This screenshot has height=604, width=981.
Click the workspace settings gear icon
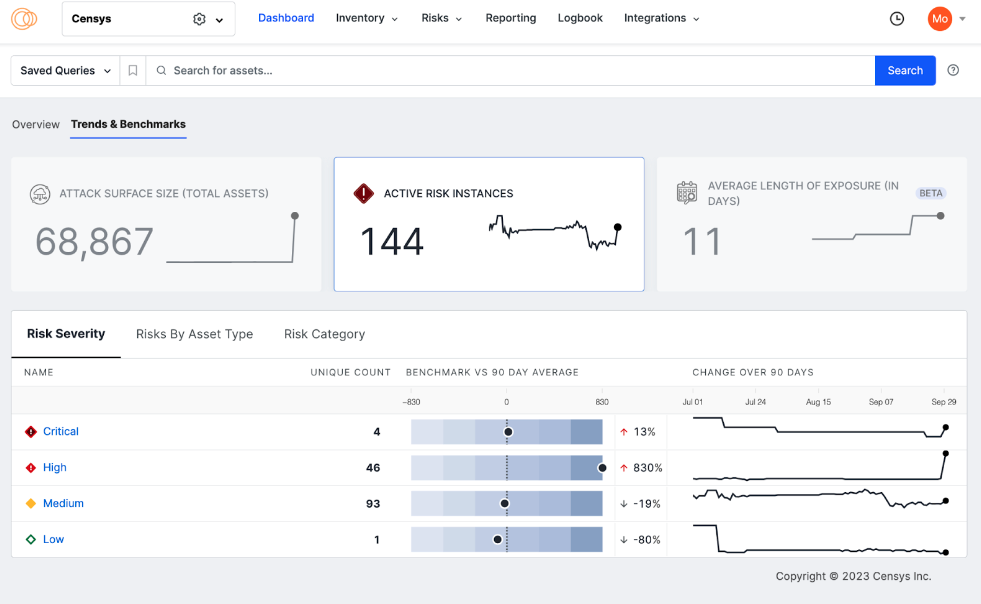point(198,18)
